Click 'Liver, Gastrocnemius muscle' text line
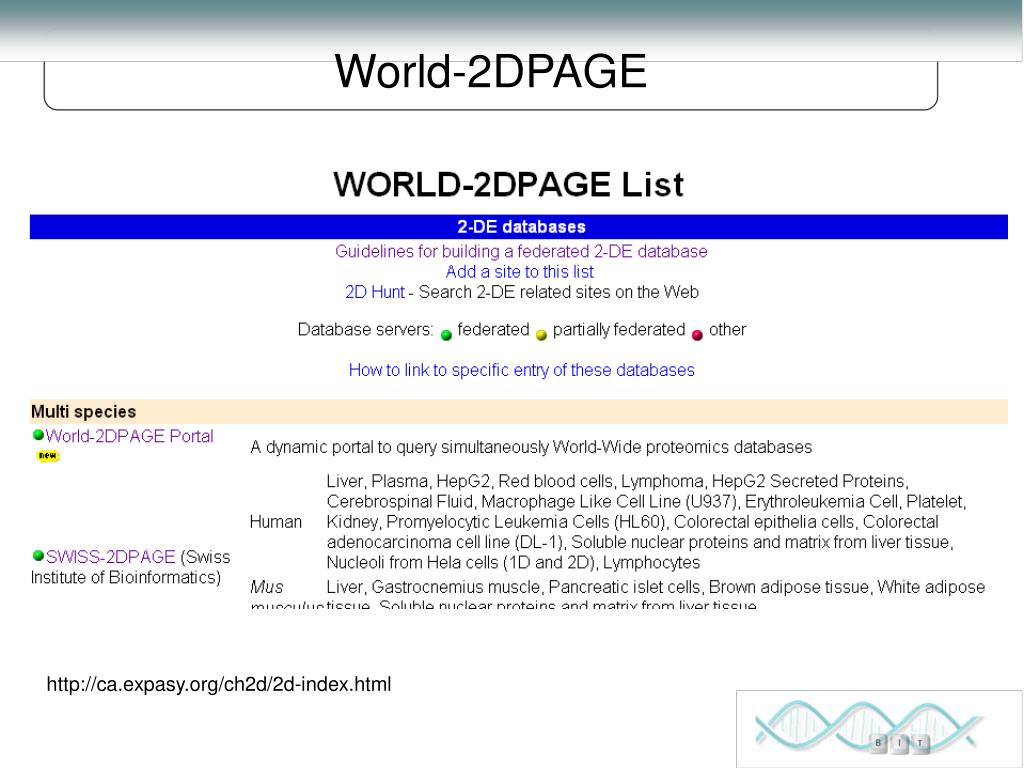Image resolution: width=1024 pixels, height=768 pixels. 656,587
